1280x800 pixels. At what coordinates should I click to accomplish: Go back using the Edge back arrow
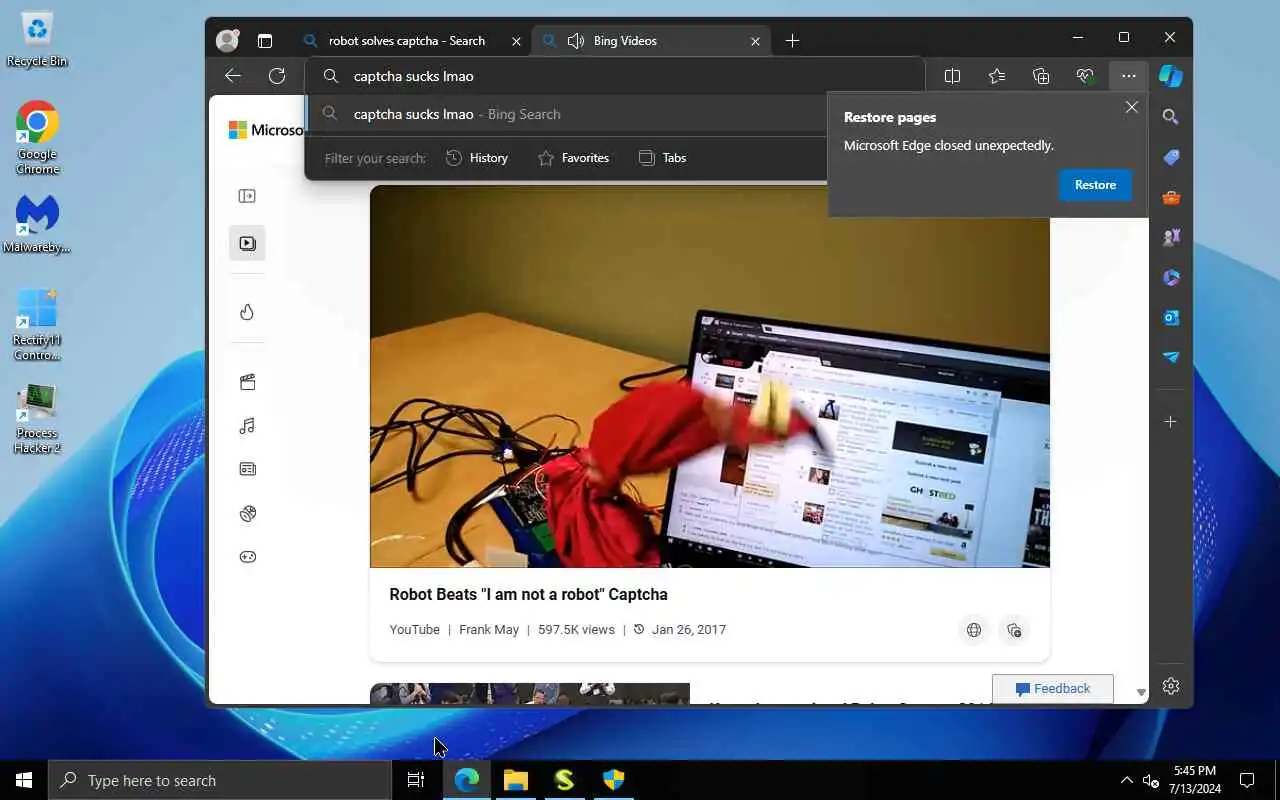[233, 76]
